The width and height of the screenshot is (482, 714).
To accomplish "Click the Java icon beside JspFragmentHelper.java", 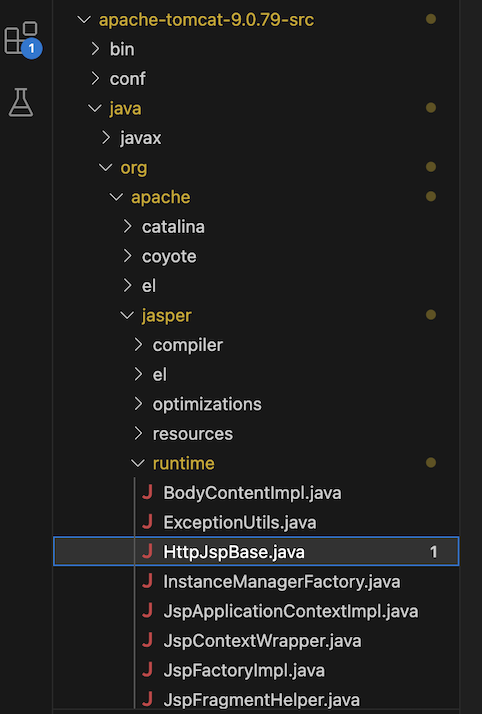I will coord(147,700).
